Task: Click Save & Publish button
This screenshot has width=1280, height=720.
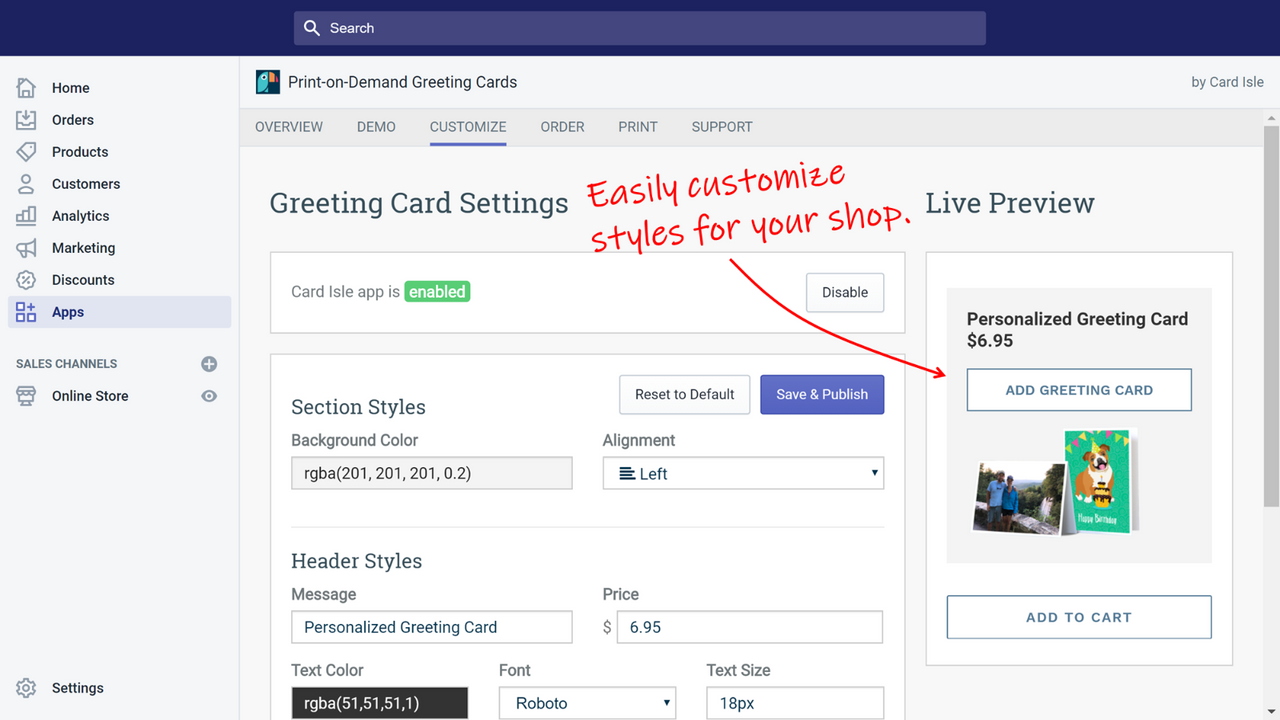Action: [822, 394]
